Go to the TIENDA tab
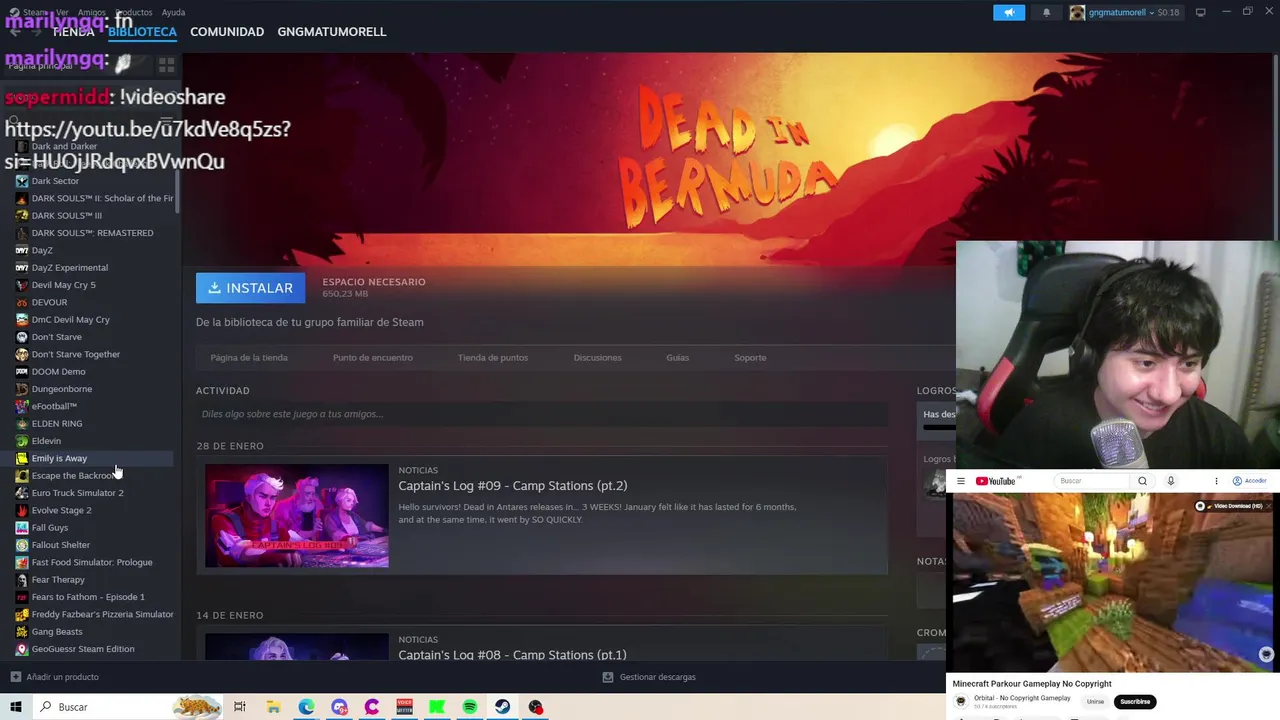Viewport: 1280px width, 720px height. (73, 32)
